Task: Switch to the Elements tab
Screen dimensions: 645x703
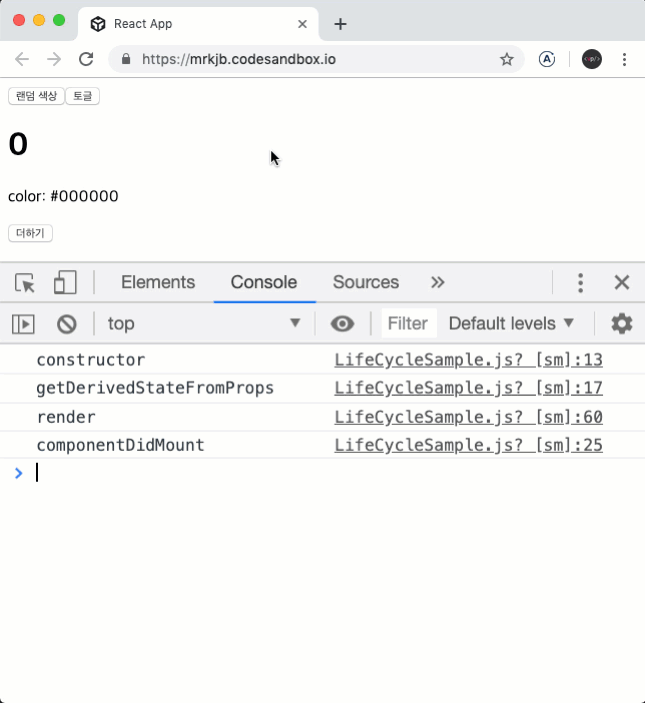Action: point(158,282)
